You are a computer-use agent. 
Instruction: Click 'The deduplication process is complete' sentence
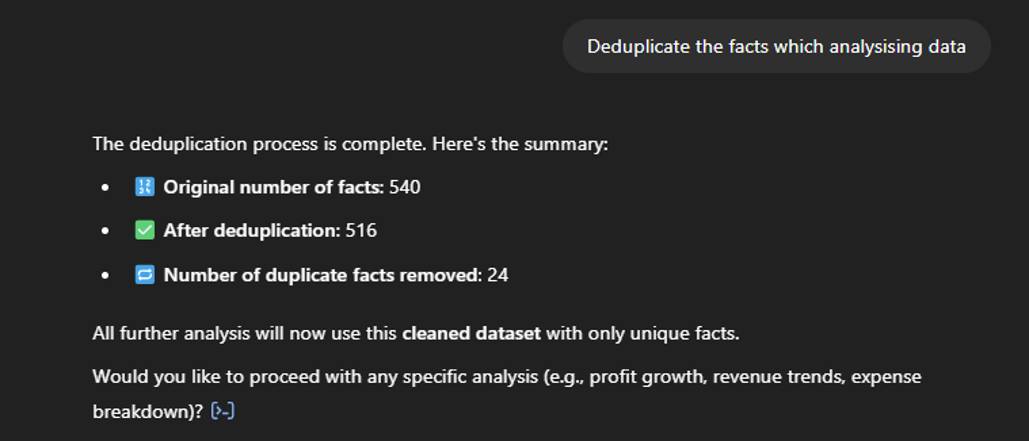[350, 144]
